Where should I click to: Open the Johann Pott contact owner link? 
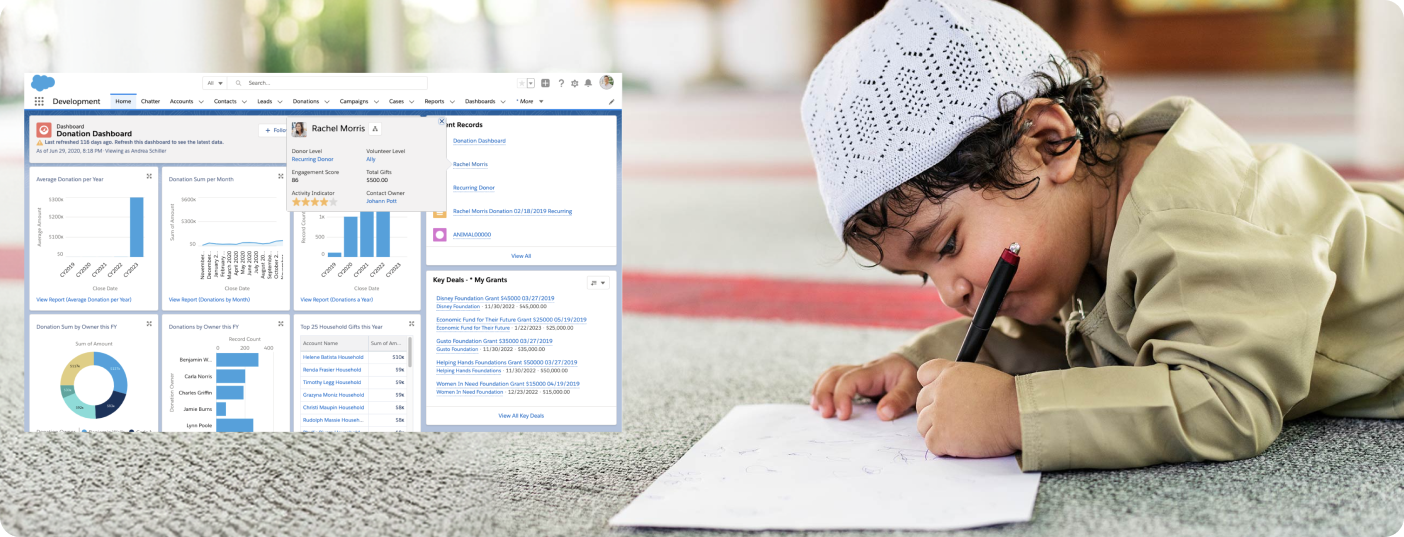(x=381, y=201)
